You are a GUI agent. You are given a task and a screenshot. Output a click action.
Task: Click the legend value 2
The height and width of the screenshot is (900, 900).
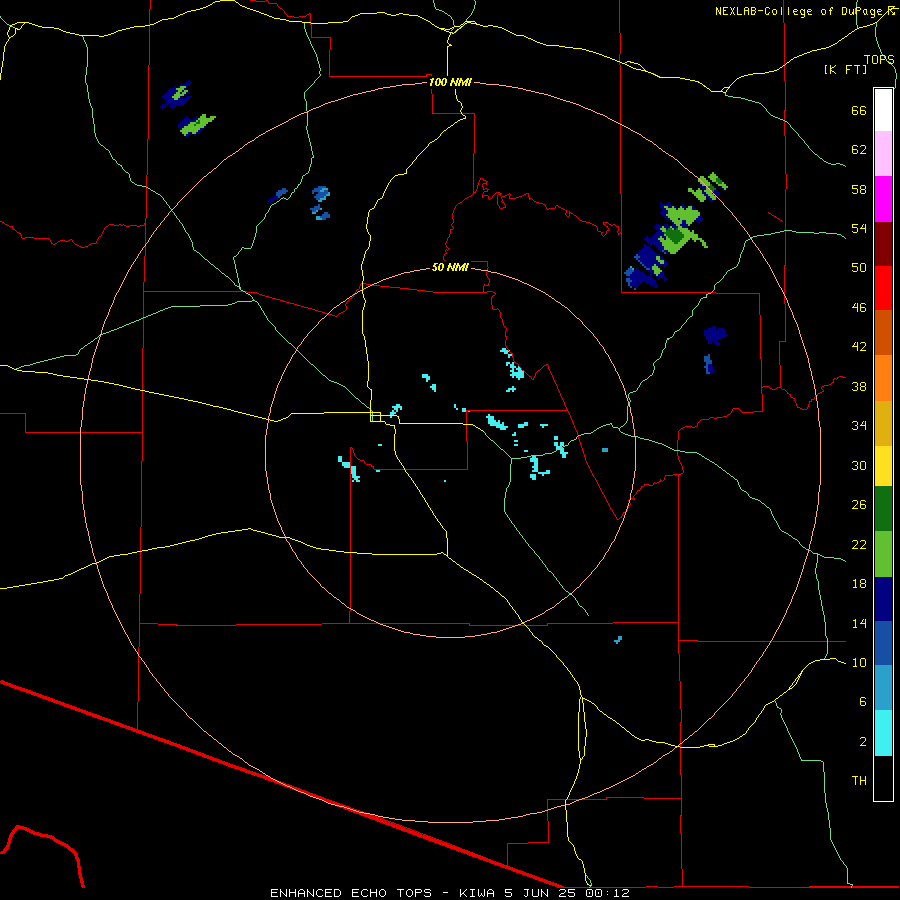click(863, 741)
